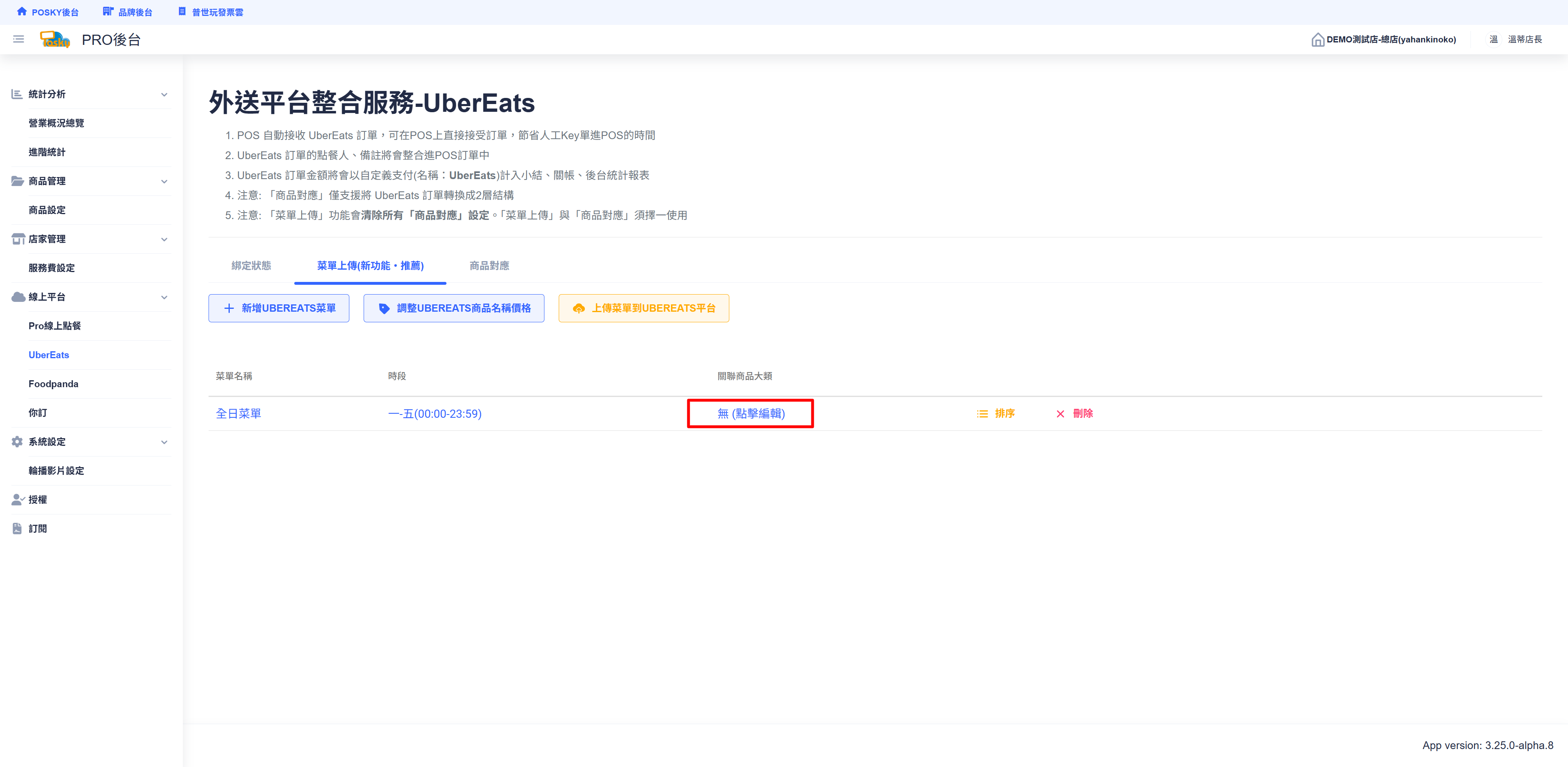Click 無 (點擊編輯) to edit categories

(x=751, y=414)
